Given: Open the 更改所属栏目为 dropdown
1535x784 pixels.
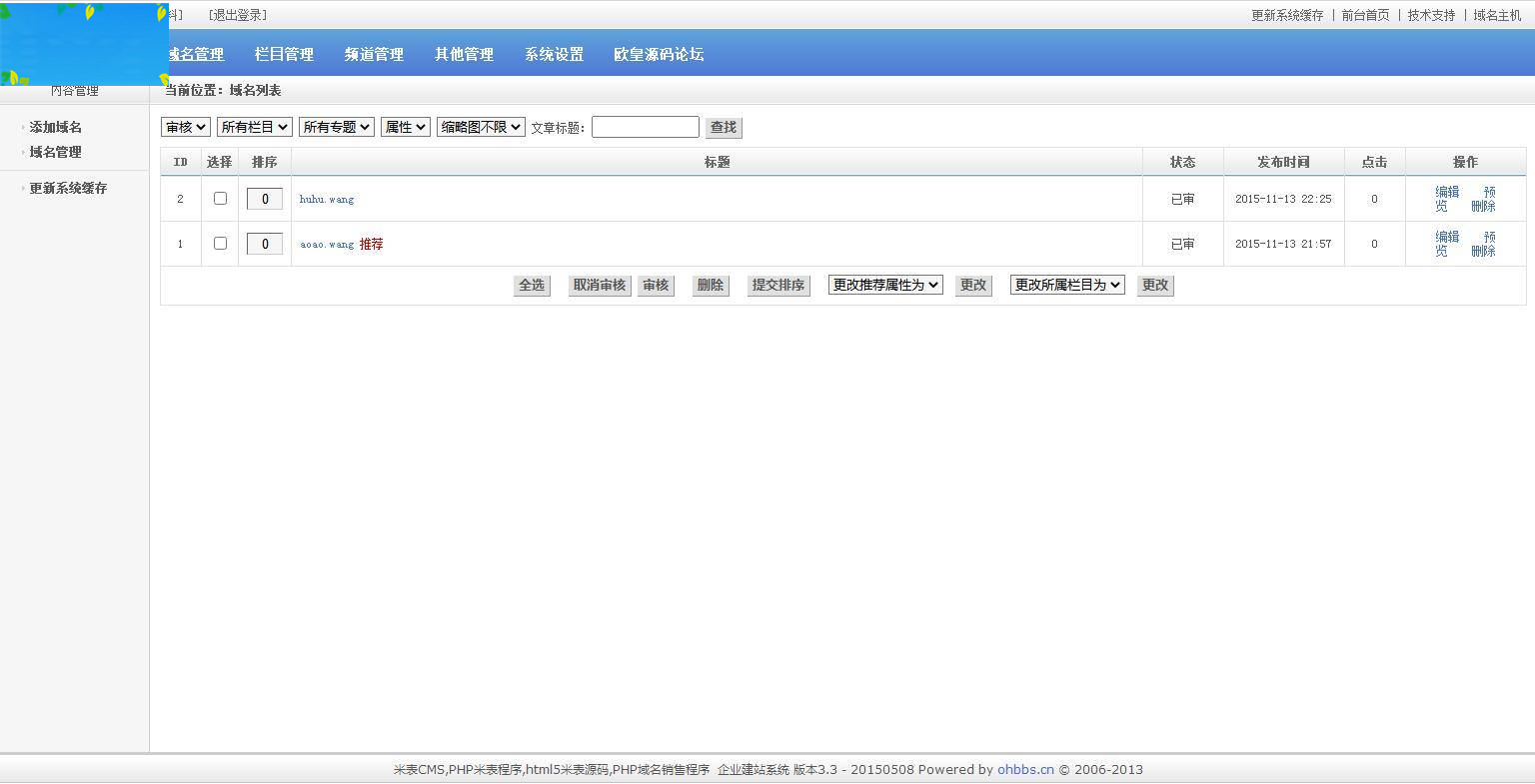Looking at the screenshot, I should [1065, 285].
